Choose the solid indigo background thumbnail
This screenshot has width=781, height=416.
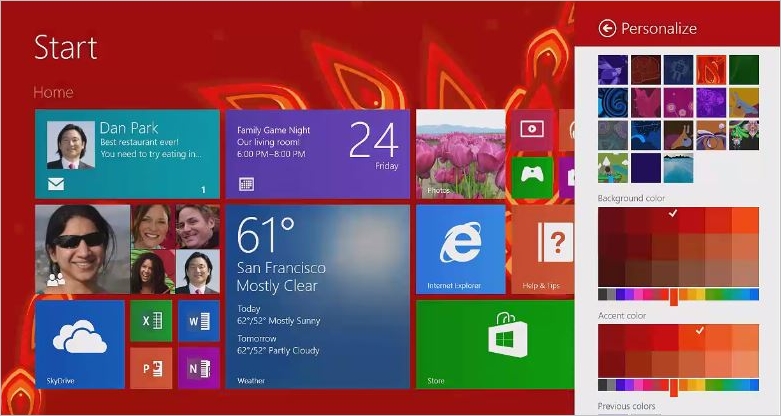point(646,168)
